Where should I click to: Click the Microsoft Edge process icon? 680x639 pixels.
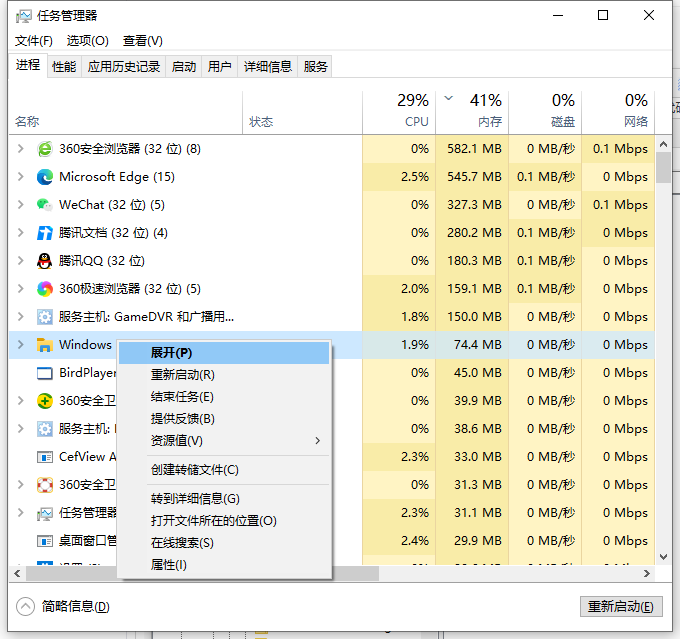(44, 177)
